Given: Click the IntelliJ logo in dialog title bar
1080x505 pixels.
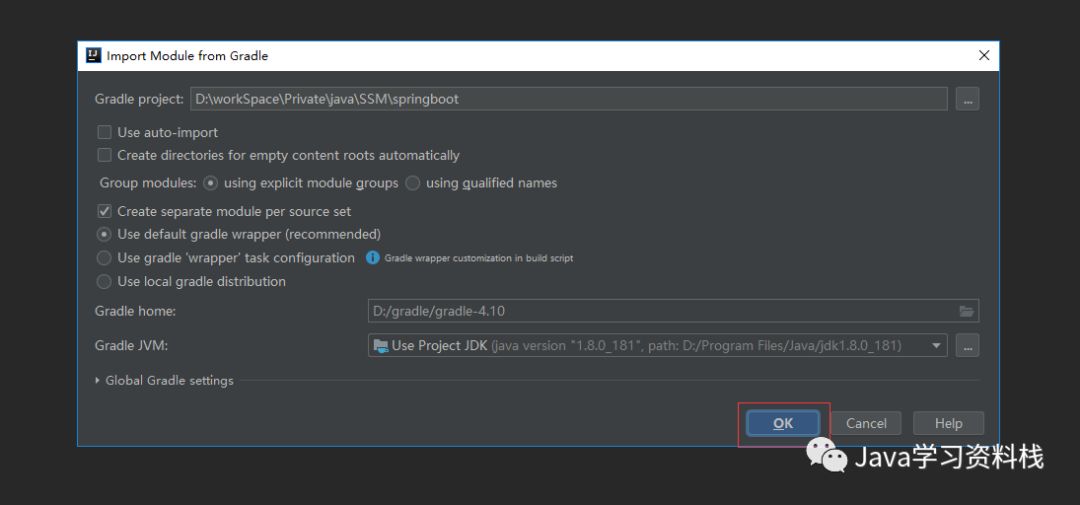Looking at the screenshot, I should [94, 56].
